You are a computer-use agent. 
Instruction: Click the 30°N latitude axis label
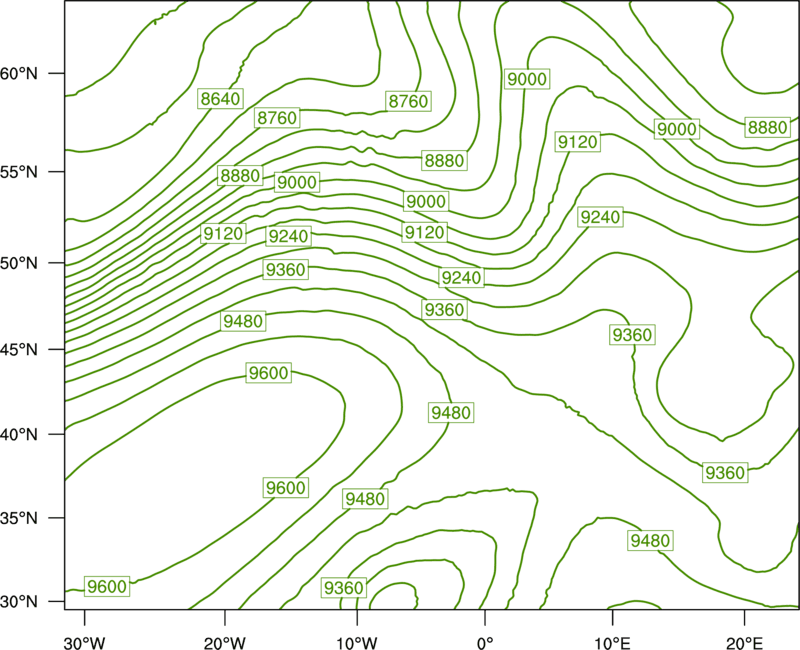click(x=19, y=602)
